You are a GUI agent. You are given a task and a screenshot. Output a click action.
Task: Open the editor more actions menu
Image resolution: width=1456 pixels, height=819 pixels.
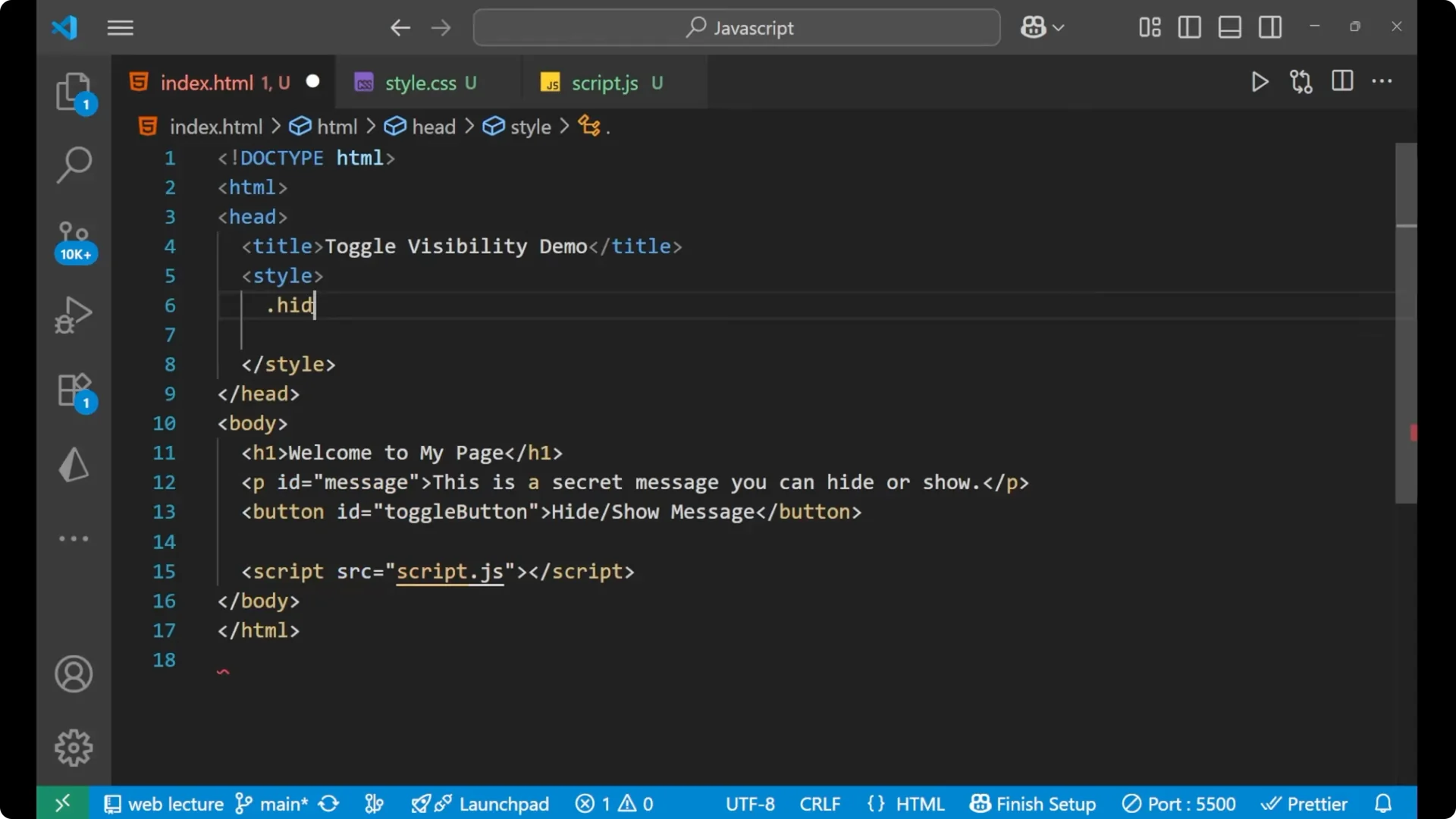tap(1383, 82)
